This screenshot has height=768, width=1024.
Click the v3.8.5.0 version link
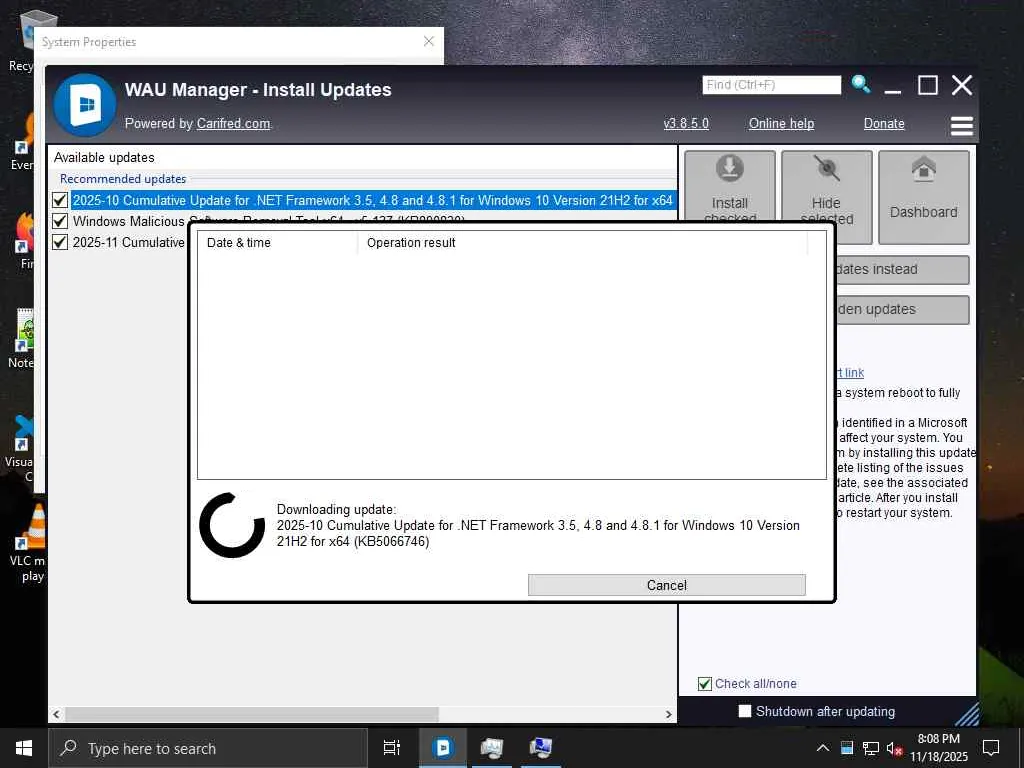click(x=686, y=123)
